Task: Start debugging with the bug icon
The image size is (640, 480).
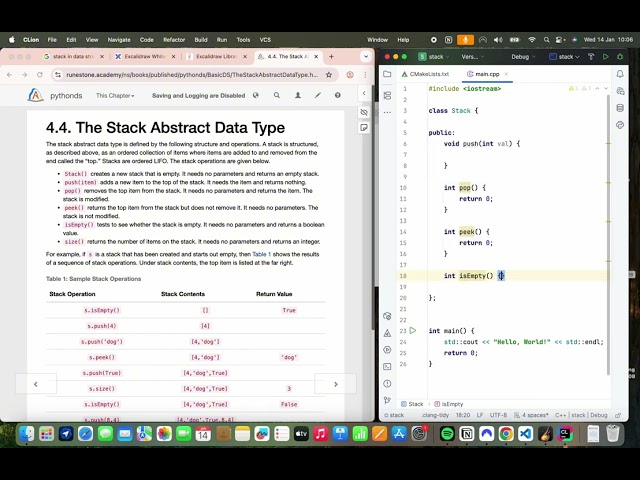Action: tap(620, 57)
